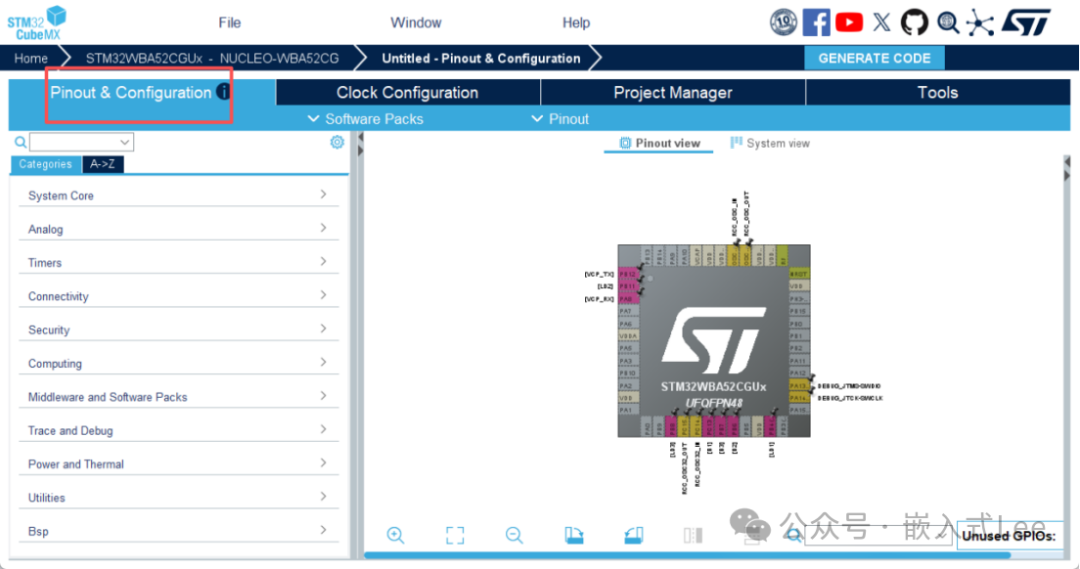Expand the Utilities category
The height and width of the screenshot is (569, 1080).
(178, 498)
